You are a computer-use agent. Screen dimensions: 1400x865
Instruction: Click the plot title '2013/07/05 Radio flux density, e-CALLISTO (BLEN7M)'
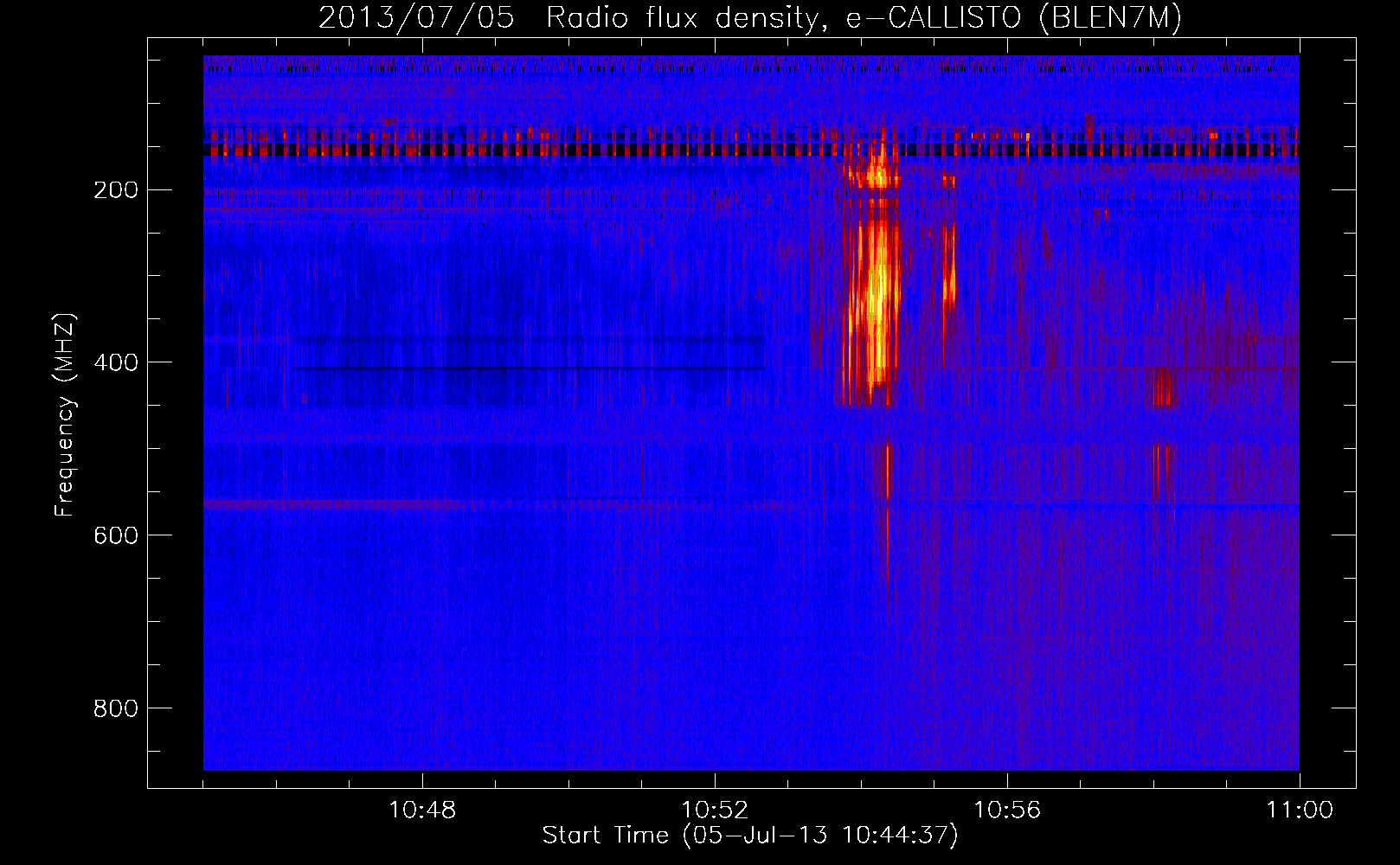(749, 17)
